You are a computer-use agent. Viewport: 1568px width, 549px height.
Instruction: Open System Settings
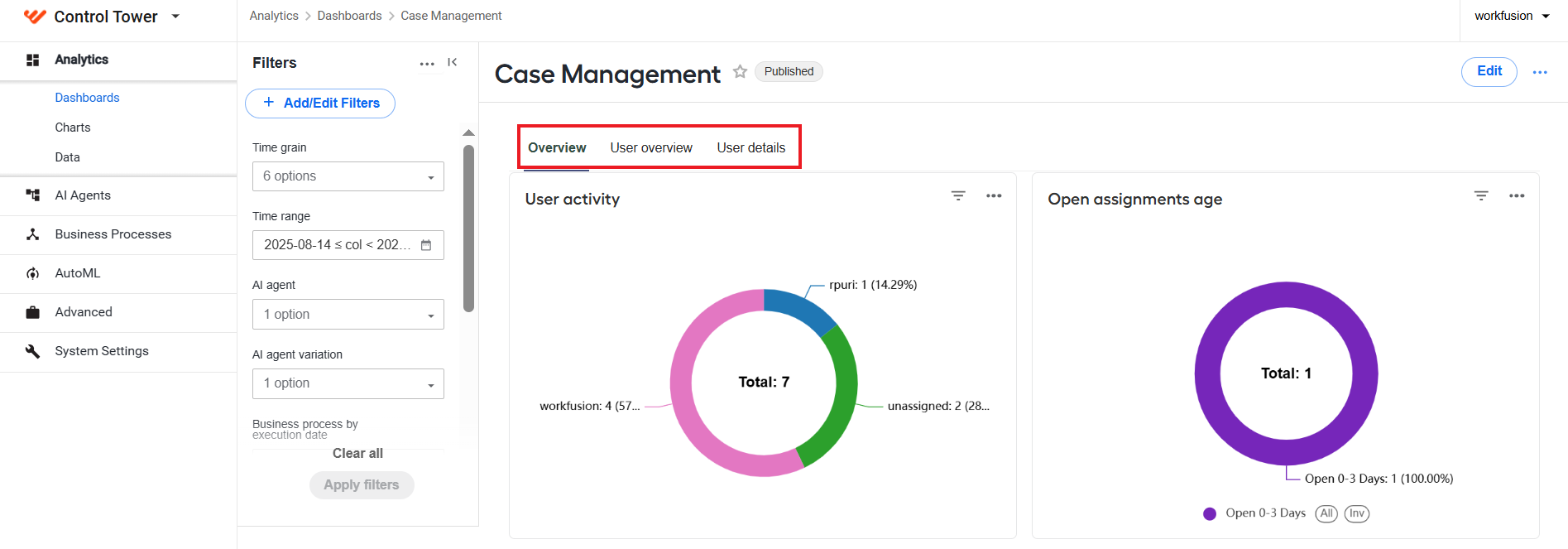(102, 351)
